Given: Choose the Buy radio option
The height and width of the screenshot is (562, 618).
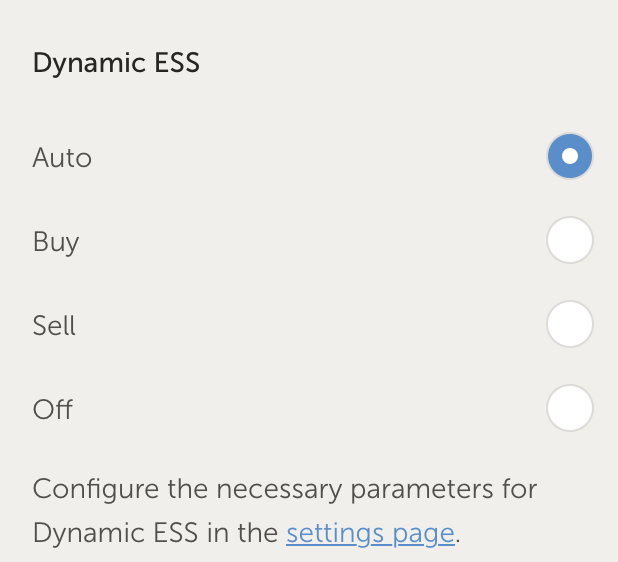Looking at the screenshot, I should coord(570,241).
